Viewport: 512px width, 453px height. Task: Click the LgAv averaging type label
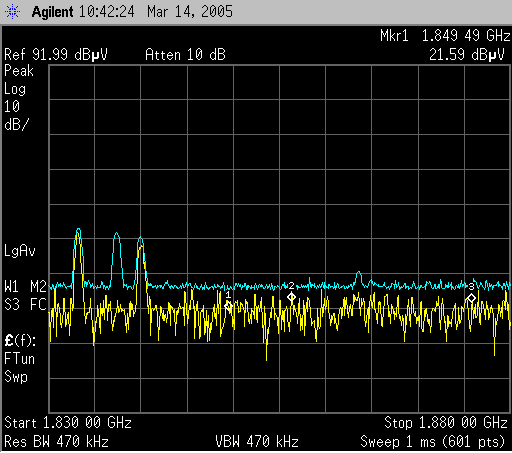click(x=20, y=251)
